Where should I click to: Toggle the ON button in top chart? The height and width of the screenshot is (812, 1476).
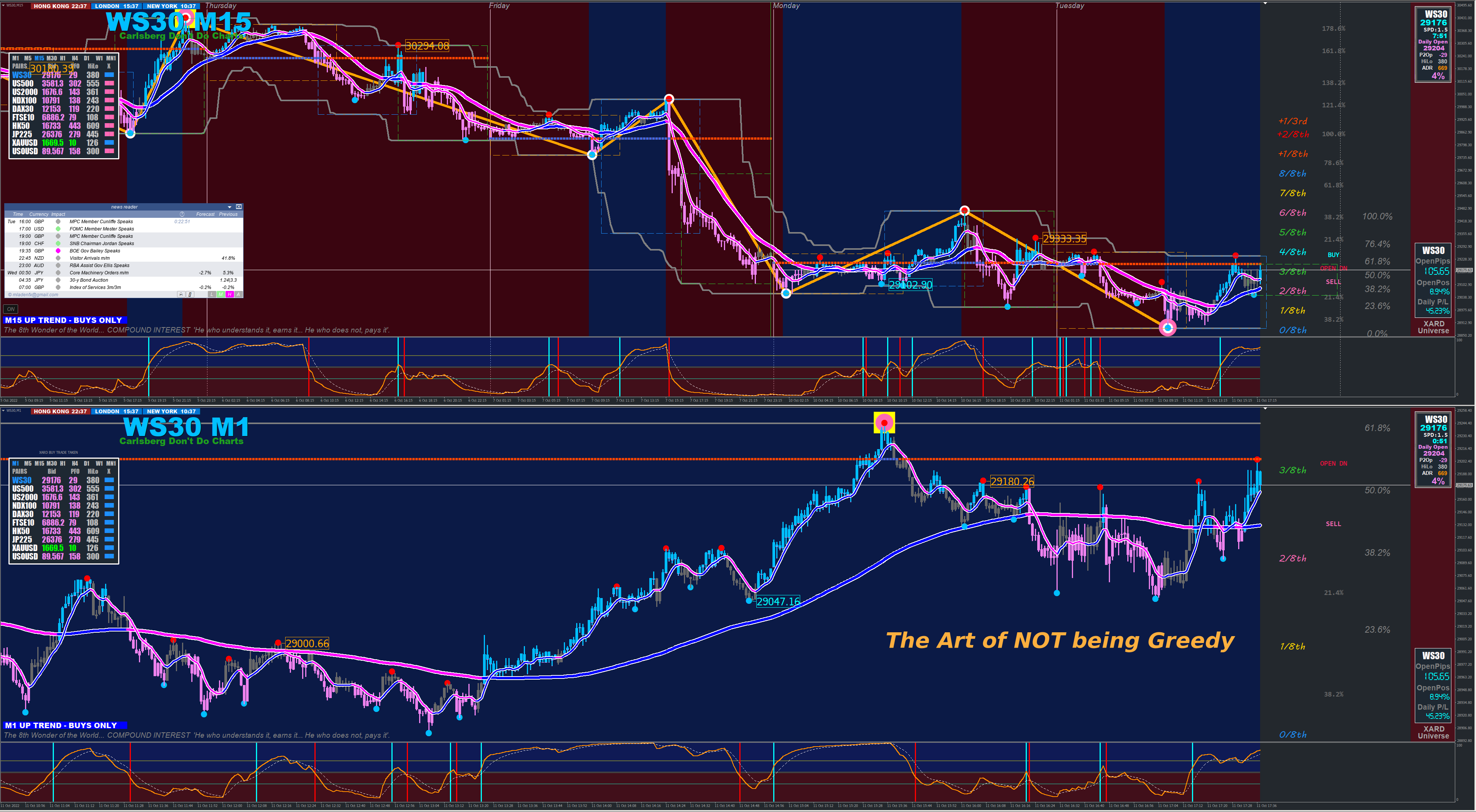tap(11, 309)
